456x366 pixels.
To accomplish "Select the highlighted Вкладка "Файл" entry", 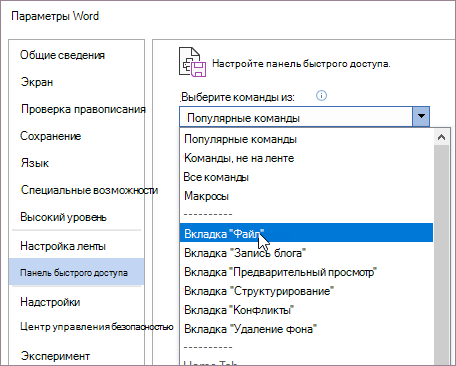I will click(306, 233).
